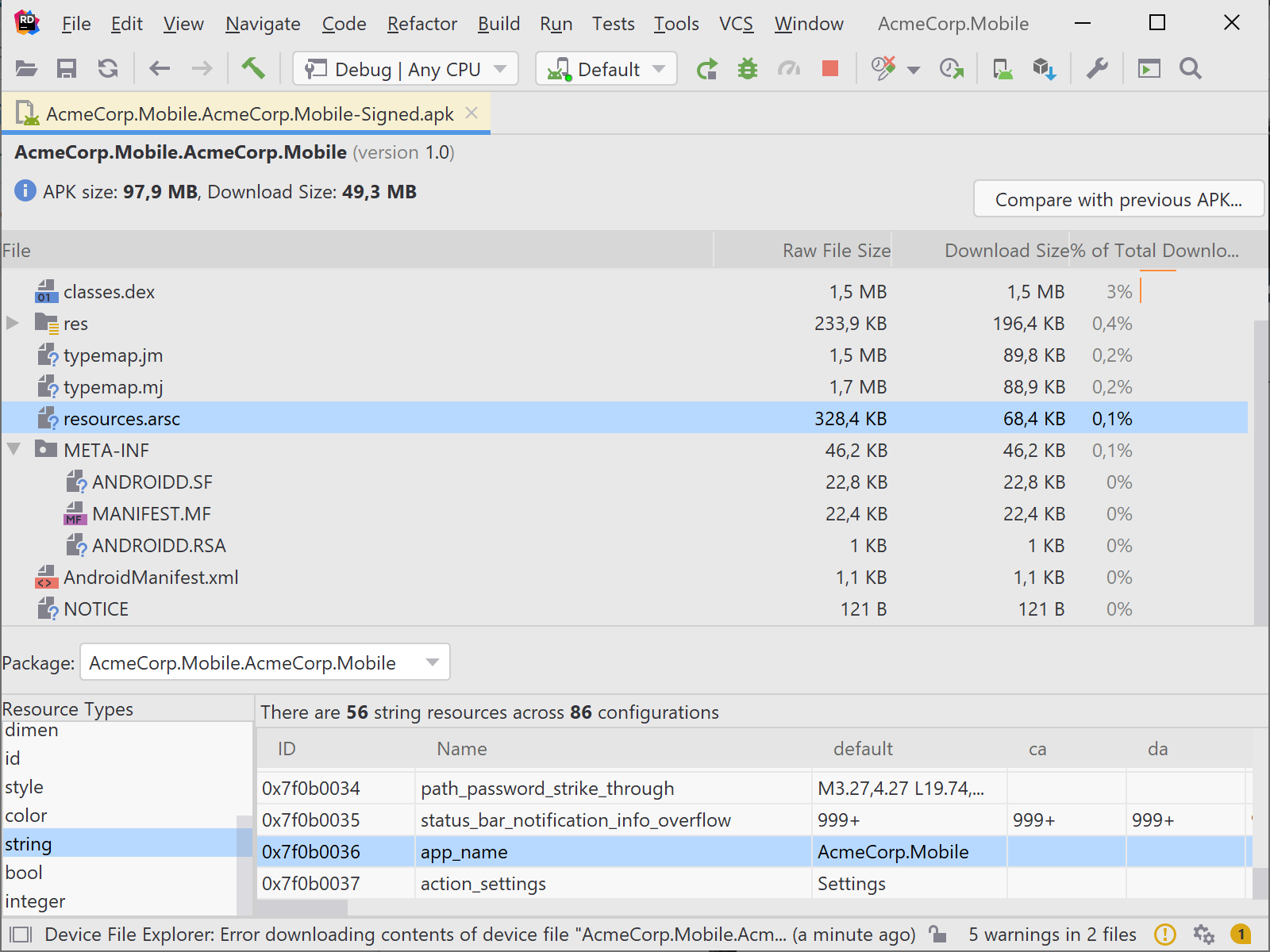
Task: Open the dropdown arrow next to test icon
Action: coord(914,70)
